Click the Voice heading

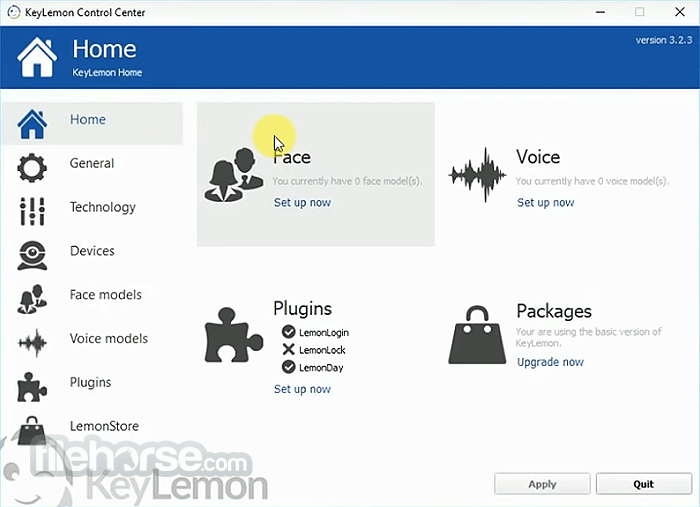coord(538,157)
